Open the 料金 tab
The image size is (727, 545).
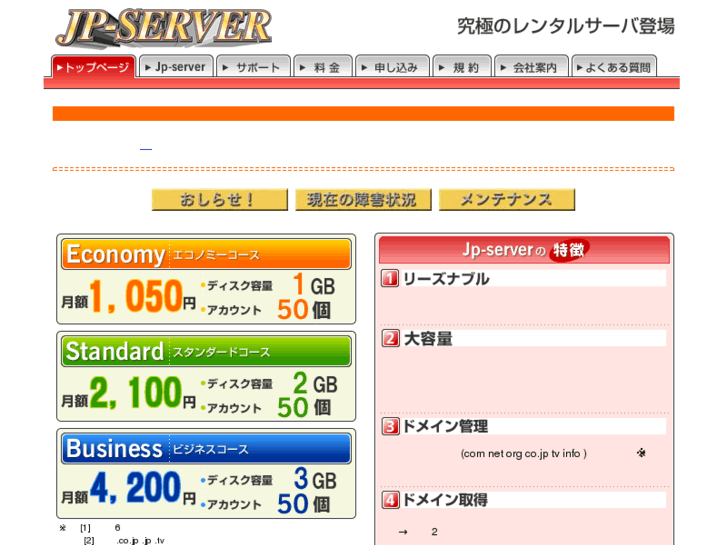[x=323, y=67]
